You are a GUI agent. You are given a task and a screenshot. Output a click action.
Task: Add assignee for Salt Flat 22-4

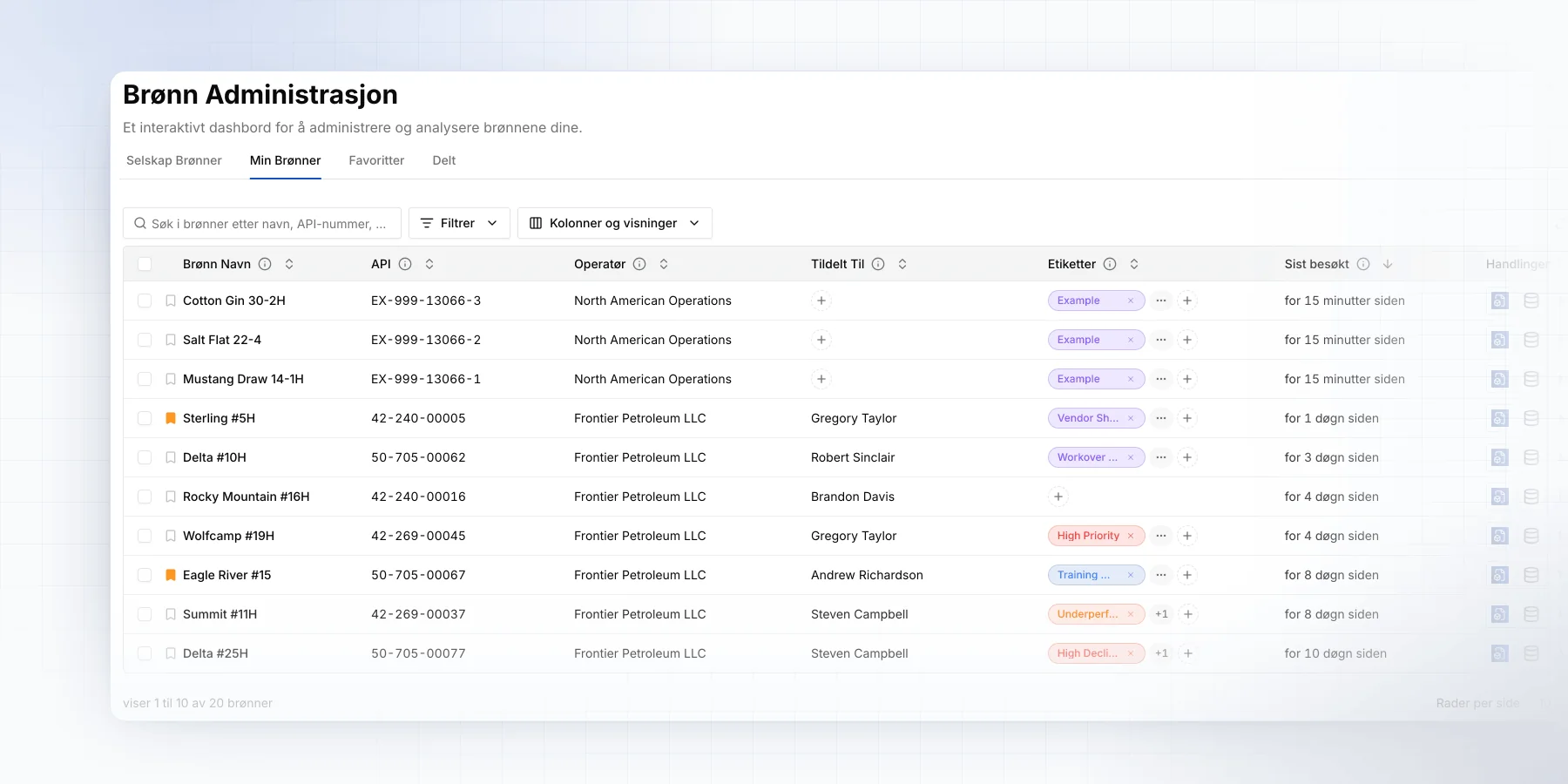pos(821,340)
